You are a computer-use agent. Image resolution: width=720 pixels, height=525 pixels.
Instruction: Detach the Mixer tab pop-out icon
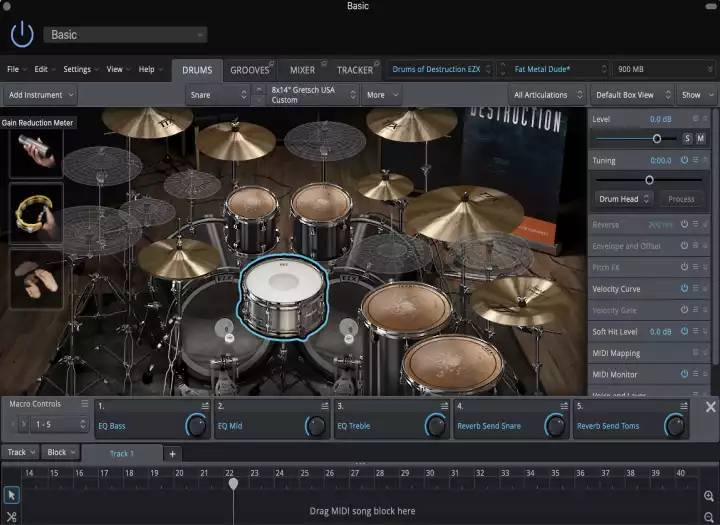[x=324, y=63]
